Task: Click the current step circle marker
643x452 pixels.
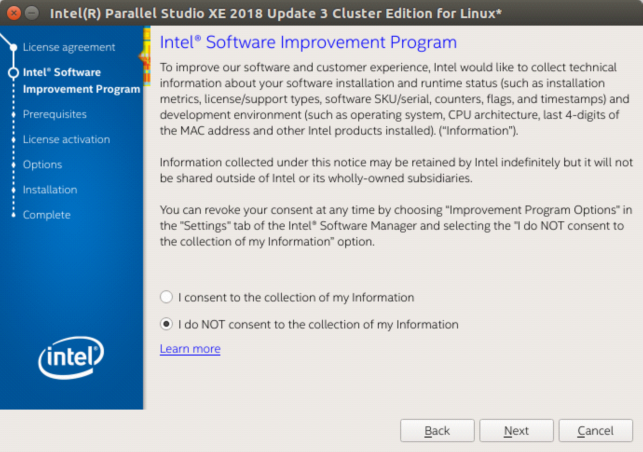Action: tap(14, 73)
